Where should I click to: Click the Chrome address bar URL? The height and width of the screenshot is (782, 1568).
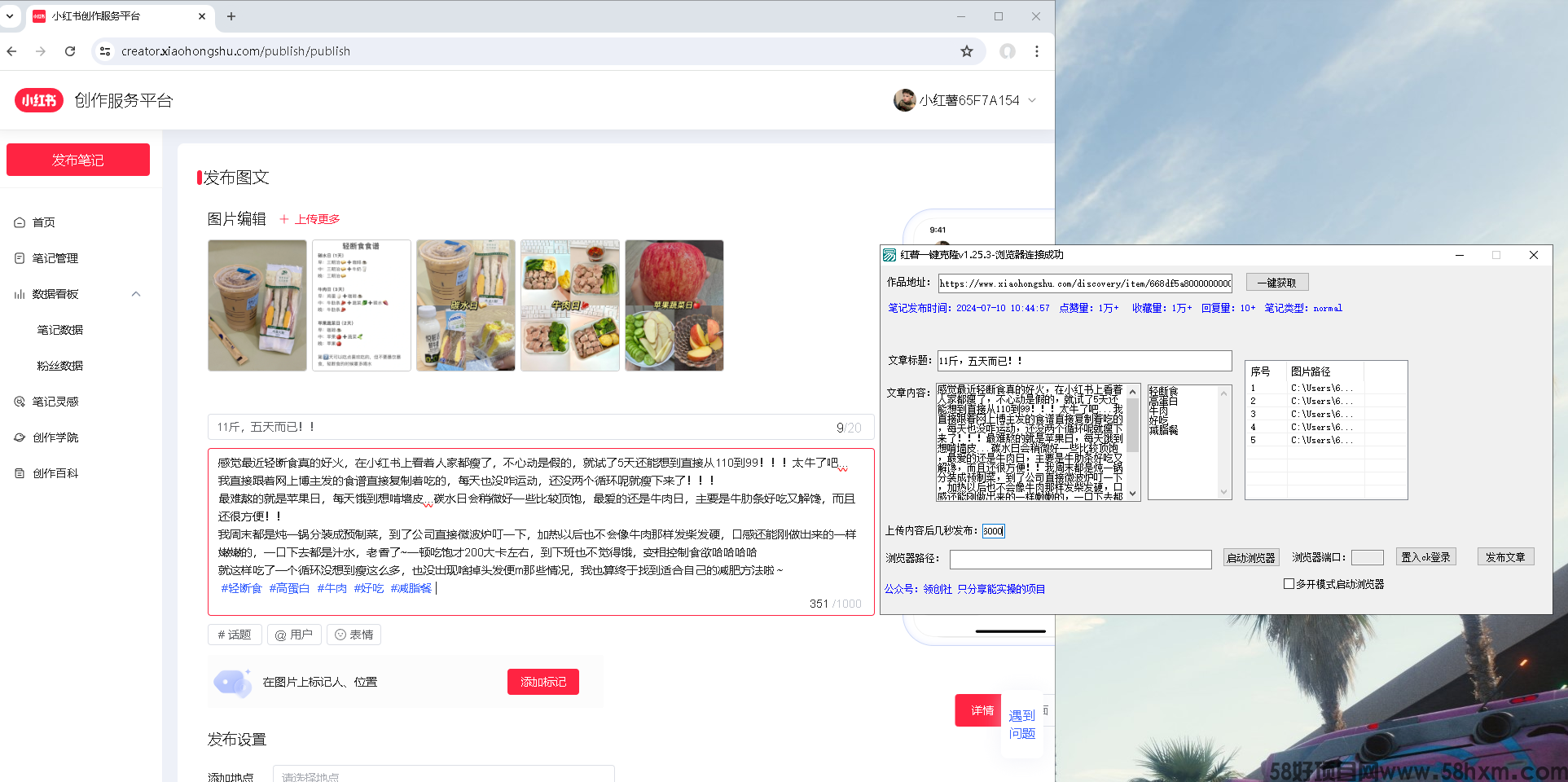click(235, 51)
